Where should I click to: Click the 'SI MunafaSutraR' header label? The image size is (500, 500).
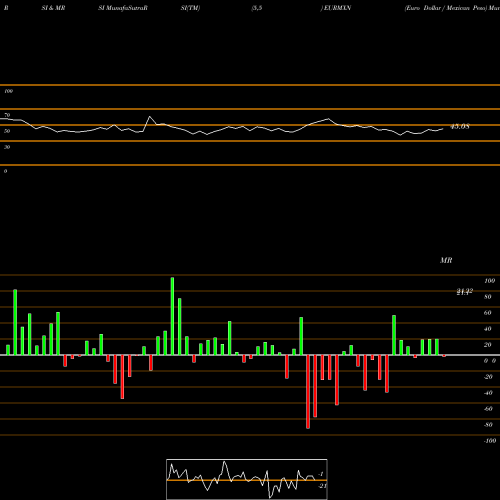[x=123, y=8]
